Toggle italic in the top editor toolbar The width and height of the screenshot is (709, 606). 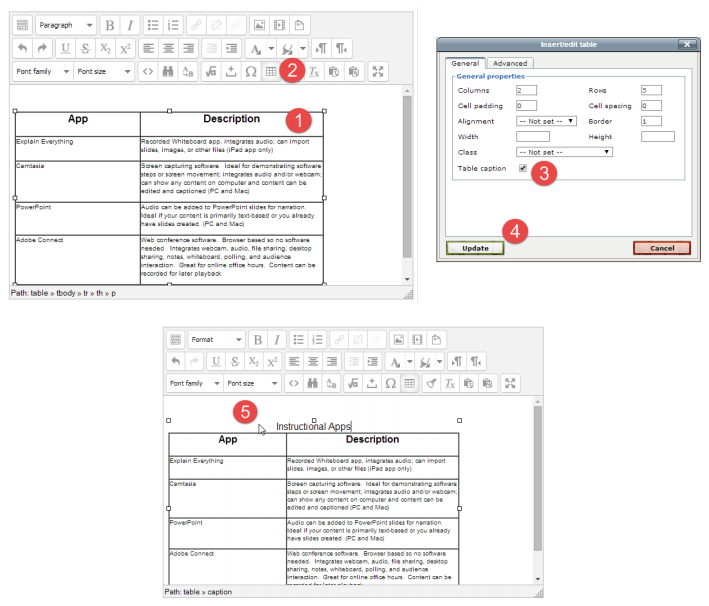(130, 25)
